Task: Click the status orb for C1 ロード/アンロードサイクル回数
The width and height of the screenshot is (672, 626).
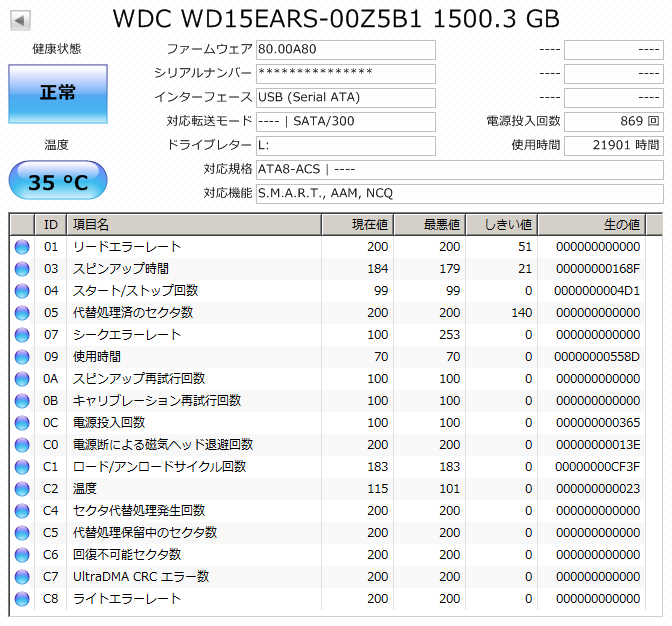Action: coord(22,467)
